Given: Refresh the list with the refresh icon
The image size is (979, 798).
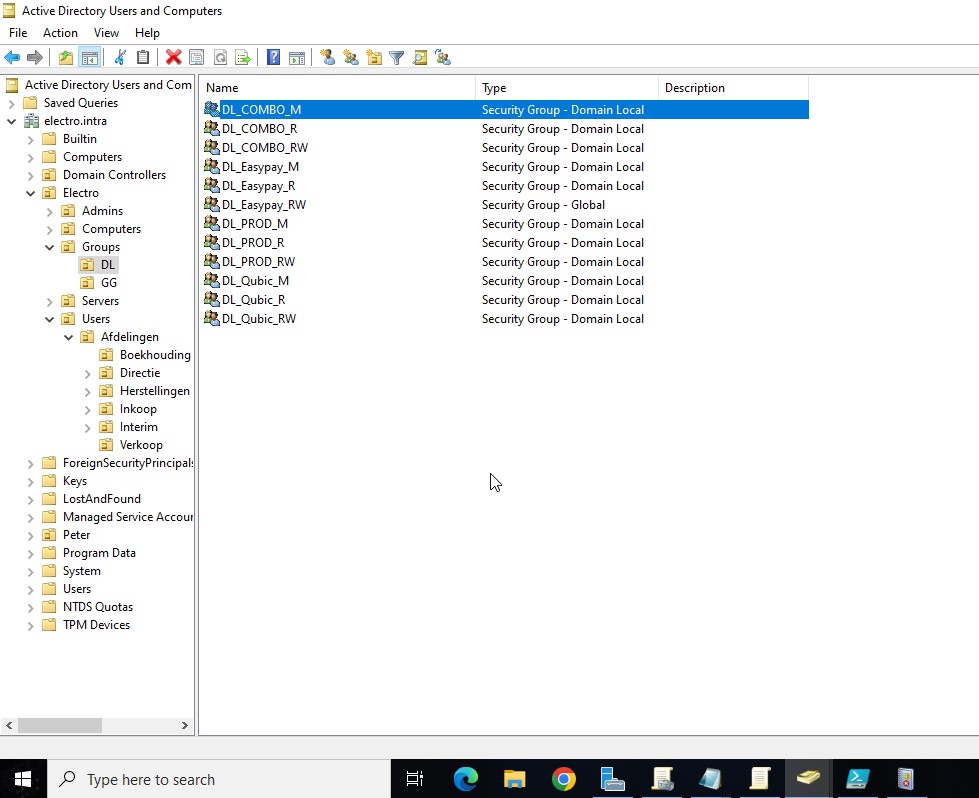Looking at the screenshot, I should click(x=220, y=57).
